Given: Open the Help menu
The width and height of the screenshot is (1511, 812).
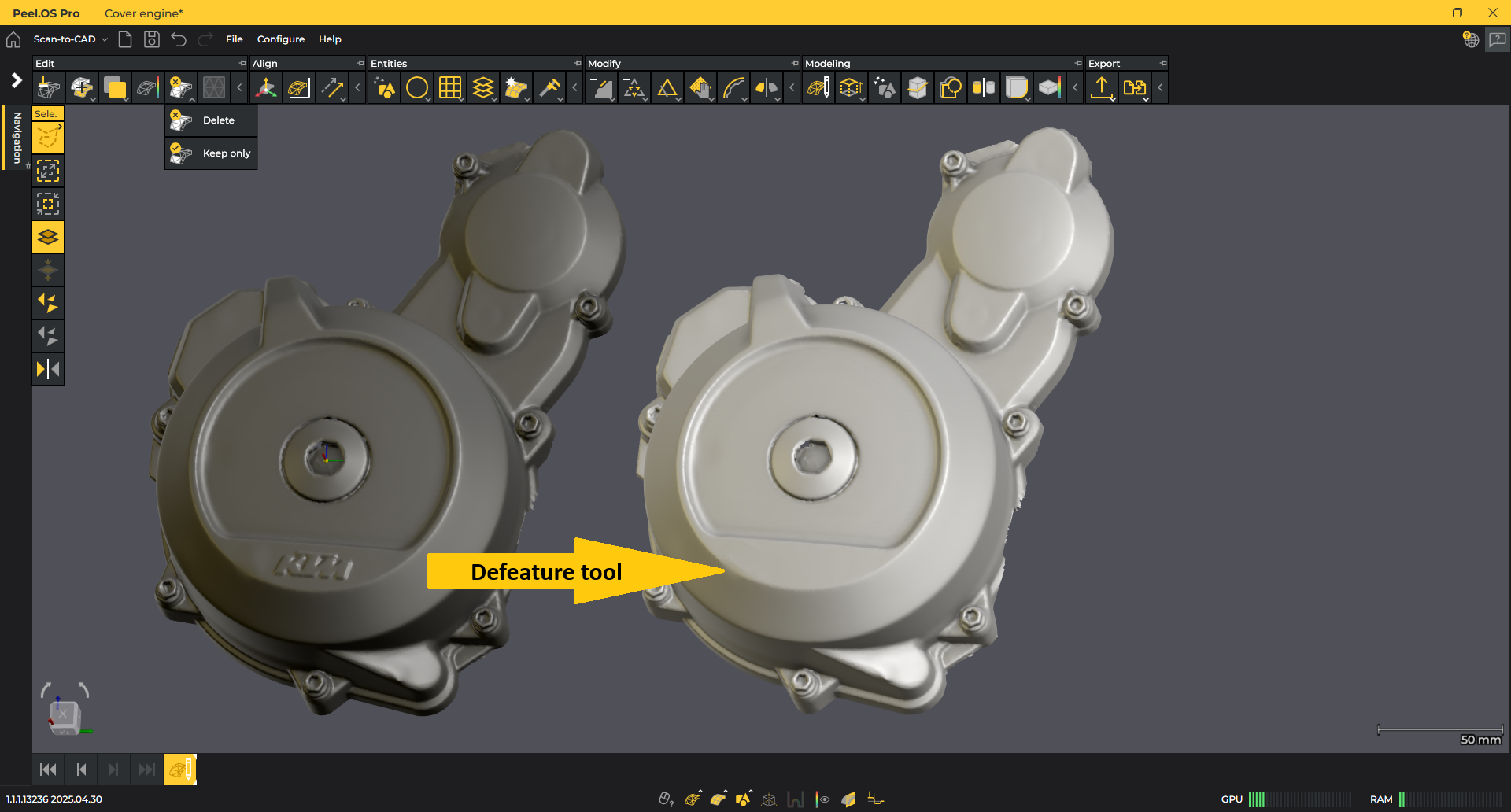Looking at the screenshot, I should click(330, 39).
